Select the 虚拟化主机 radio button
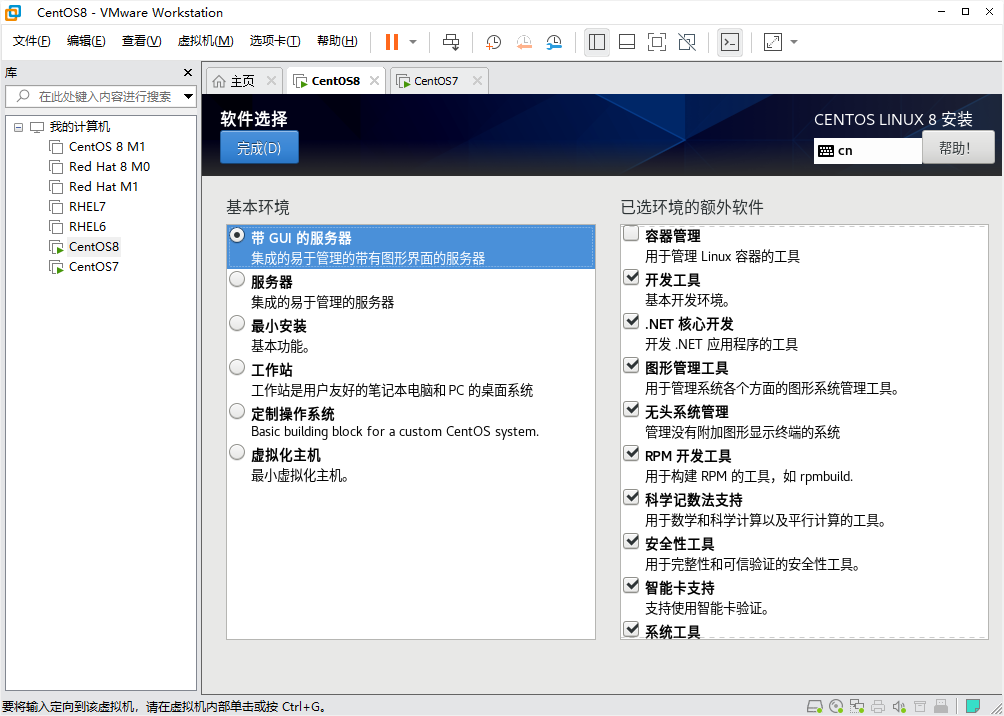Screen dimensions: 1004x716 pyautogui.click(x=237, y=453)
